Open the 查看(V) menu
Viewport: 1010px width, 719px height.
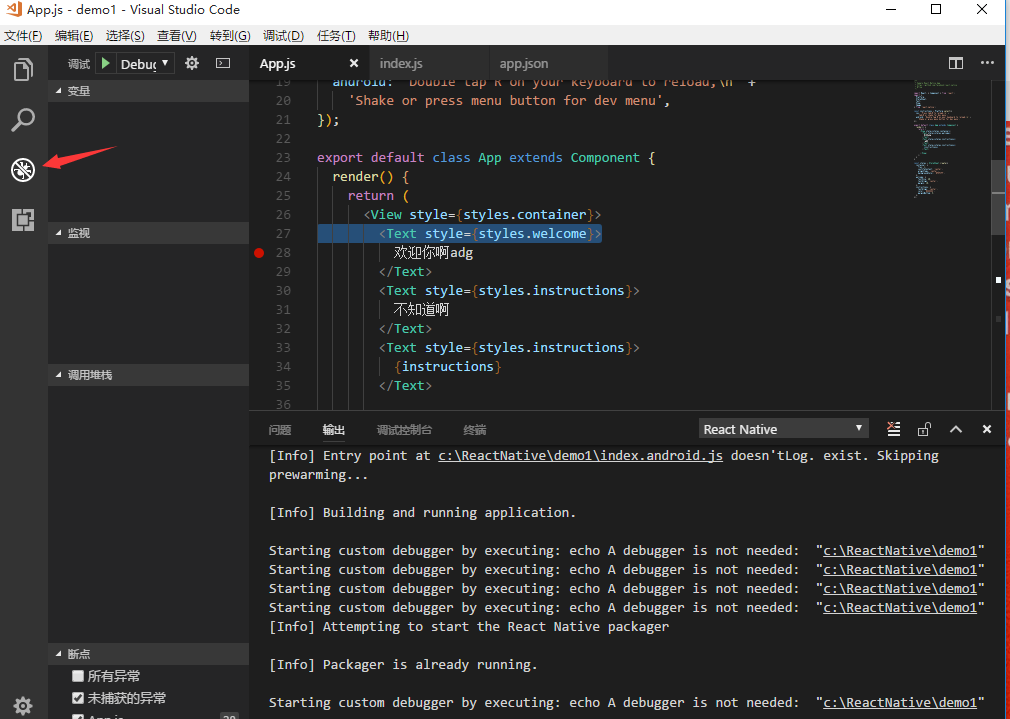coord(176,35)
